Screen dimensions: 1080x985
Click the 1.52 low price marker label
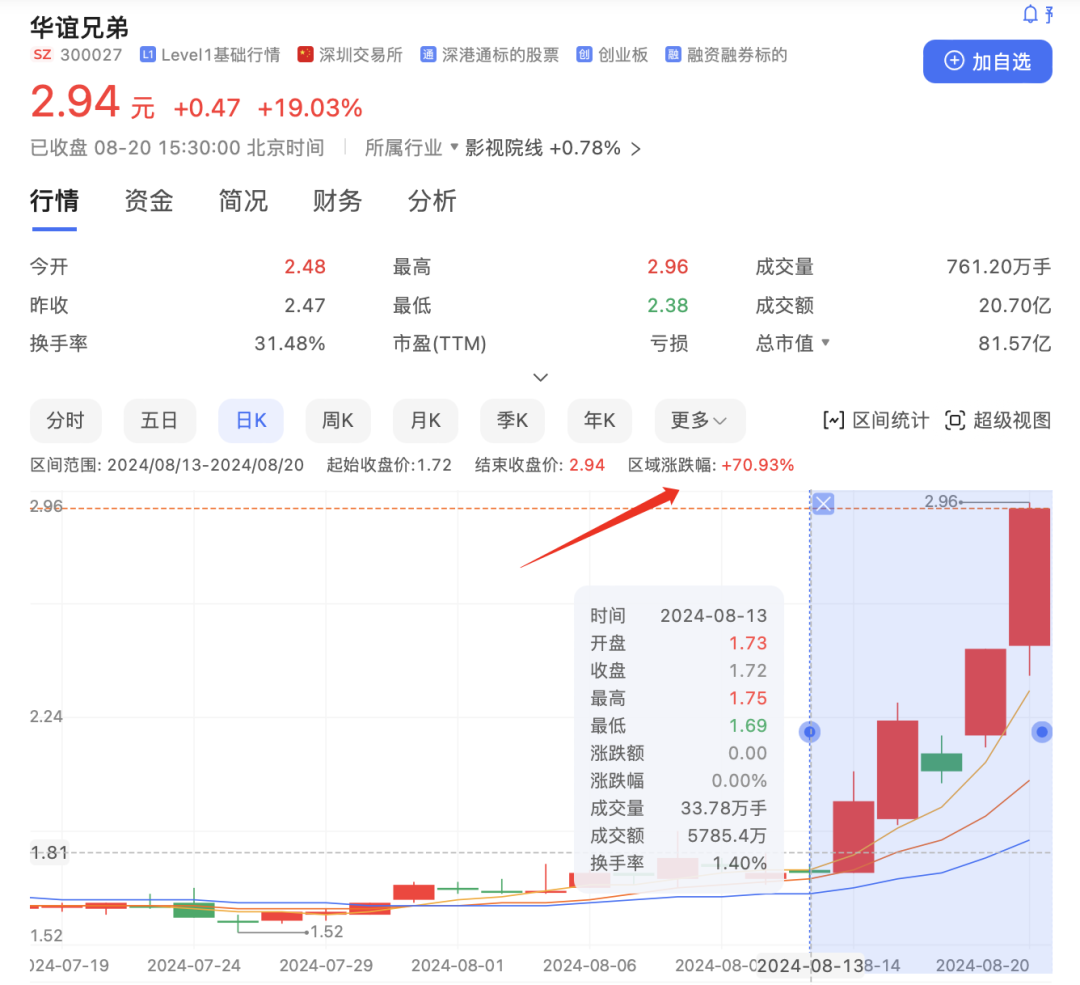pos(326,932)
